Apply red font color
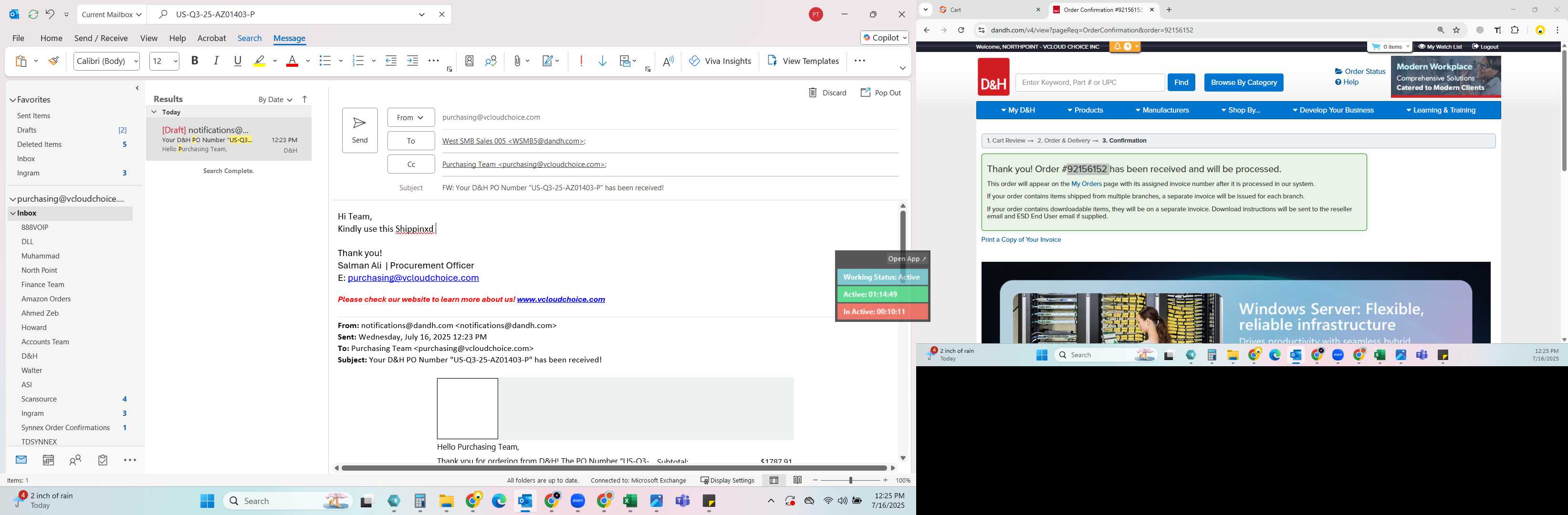1568x515 pixels. [x=292, y=61]
